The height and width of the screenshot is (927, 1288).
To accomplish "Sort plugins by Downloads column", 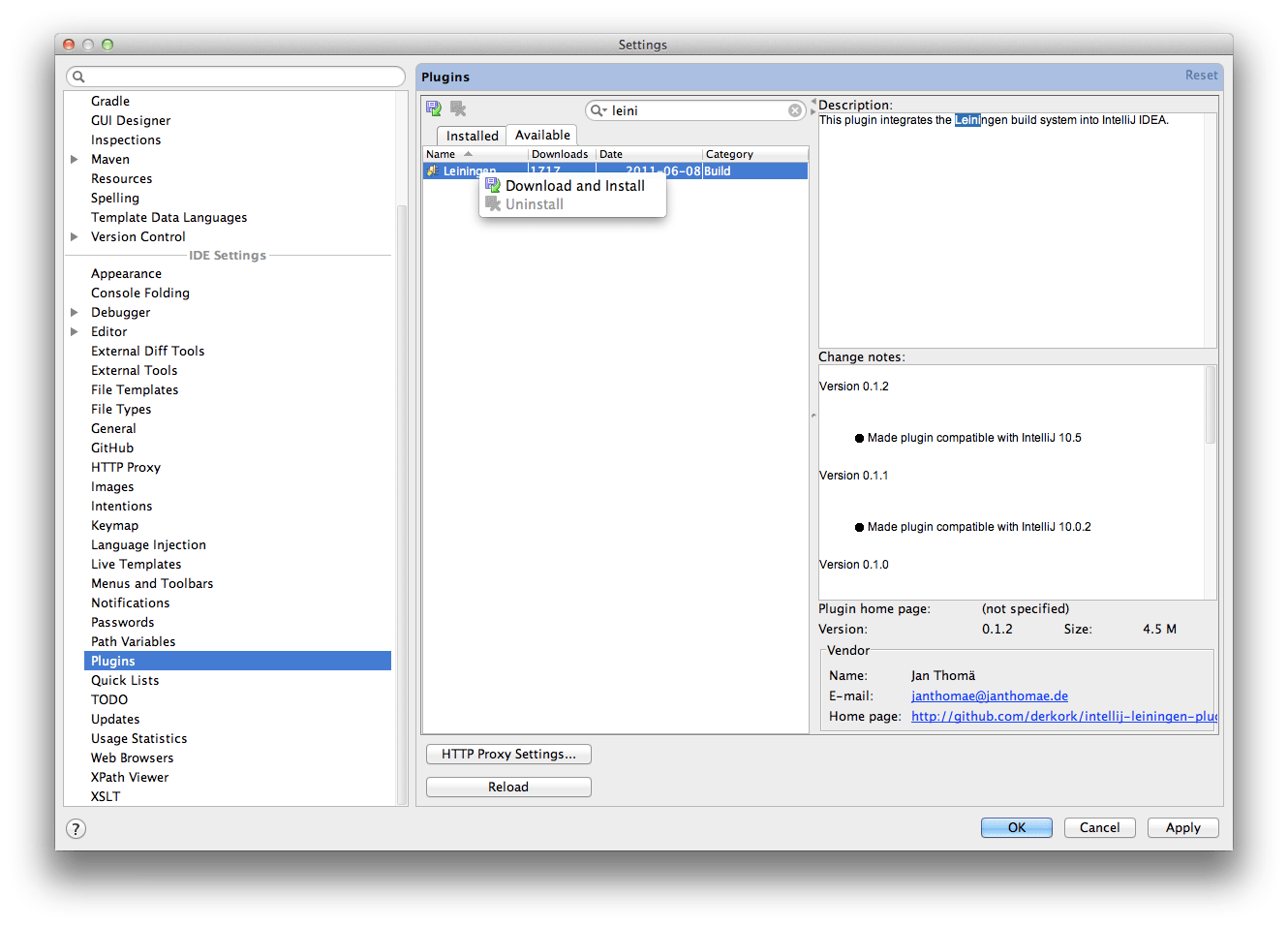I will (561, 154).
